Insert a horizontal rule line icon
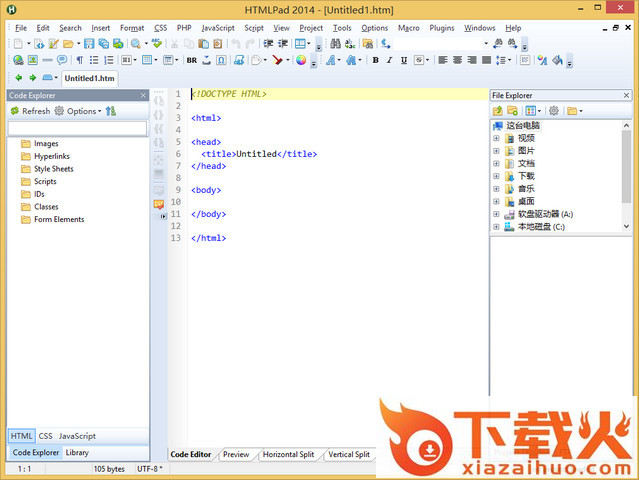Screen dimensions: 639x480 [x=47, y=60]
